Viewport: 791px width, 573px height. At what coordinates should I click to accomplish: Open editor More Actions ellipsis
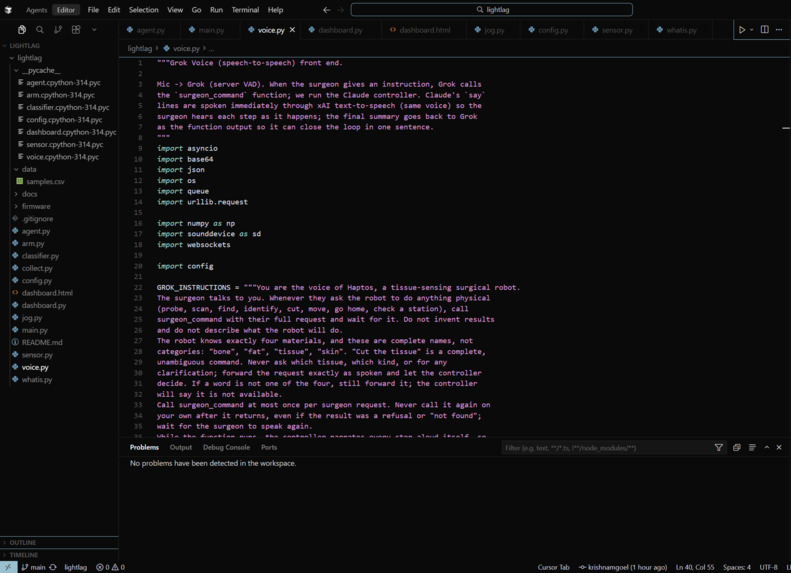point(779,30)
